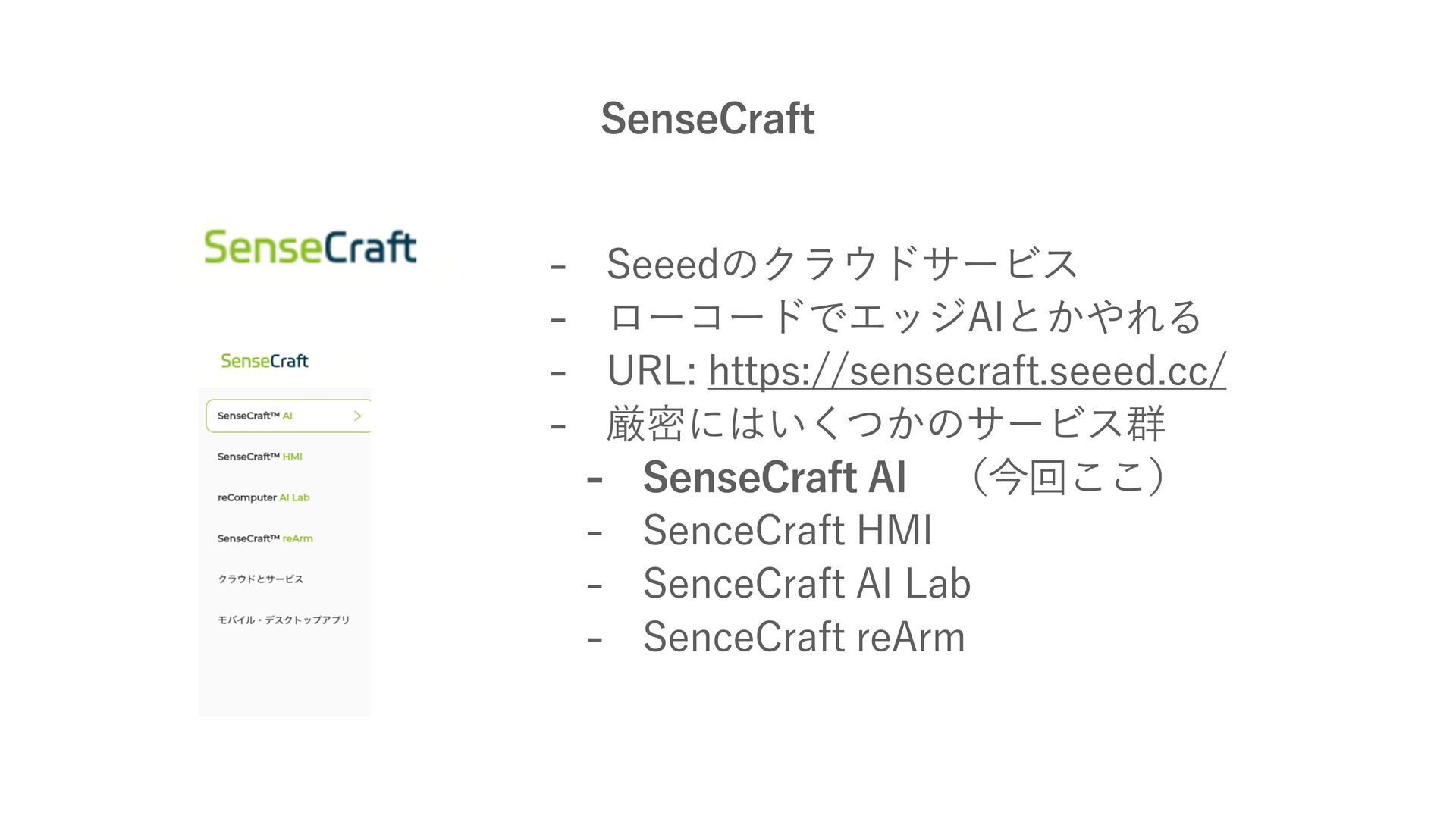Click the bullet text Seeedのクラウドサービス
The image size is (1456, 819).
pyautogui.click(x=842, y=264)
